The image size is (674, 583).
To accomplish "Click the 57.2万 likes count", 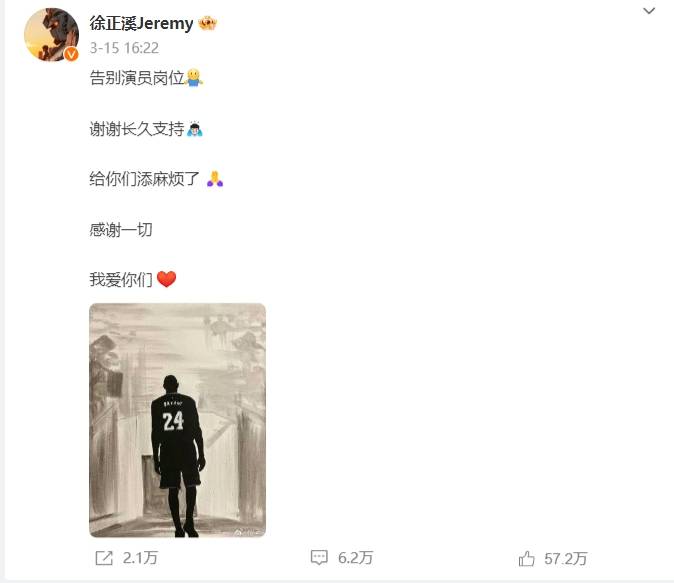I will (566, 559).
